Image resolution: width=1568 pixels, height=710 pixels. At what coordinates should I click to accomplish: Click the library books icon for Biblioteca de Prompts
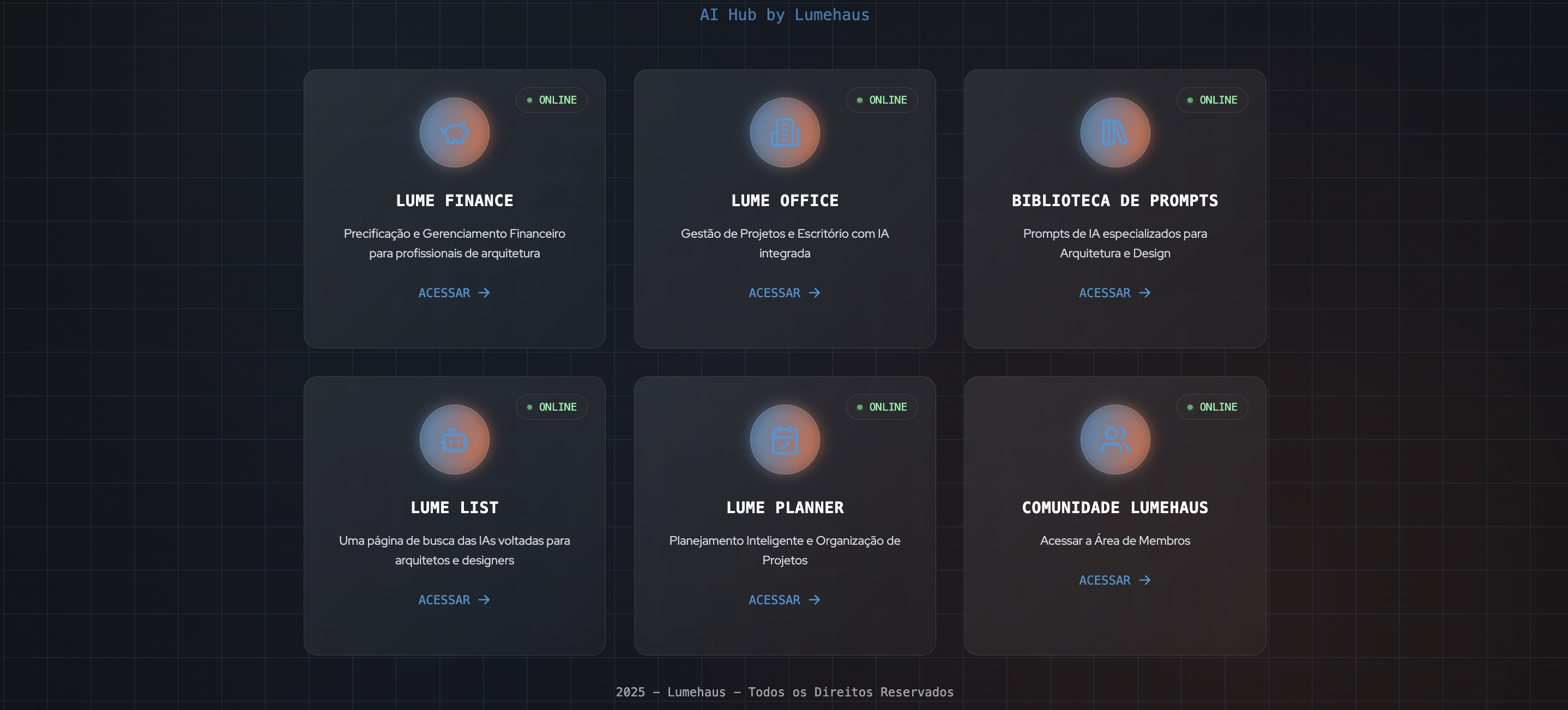click(1114, 133)
